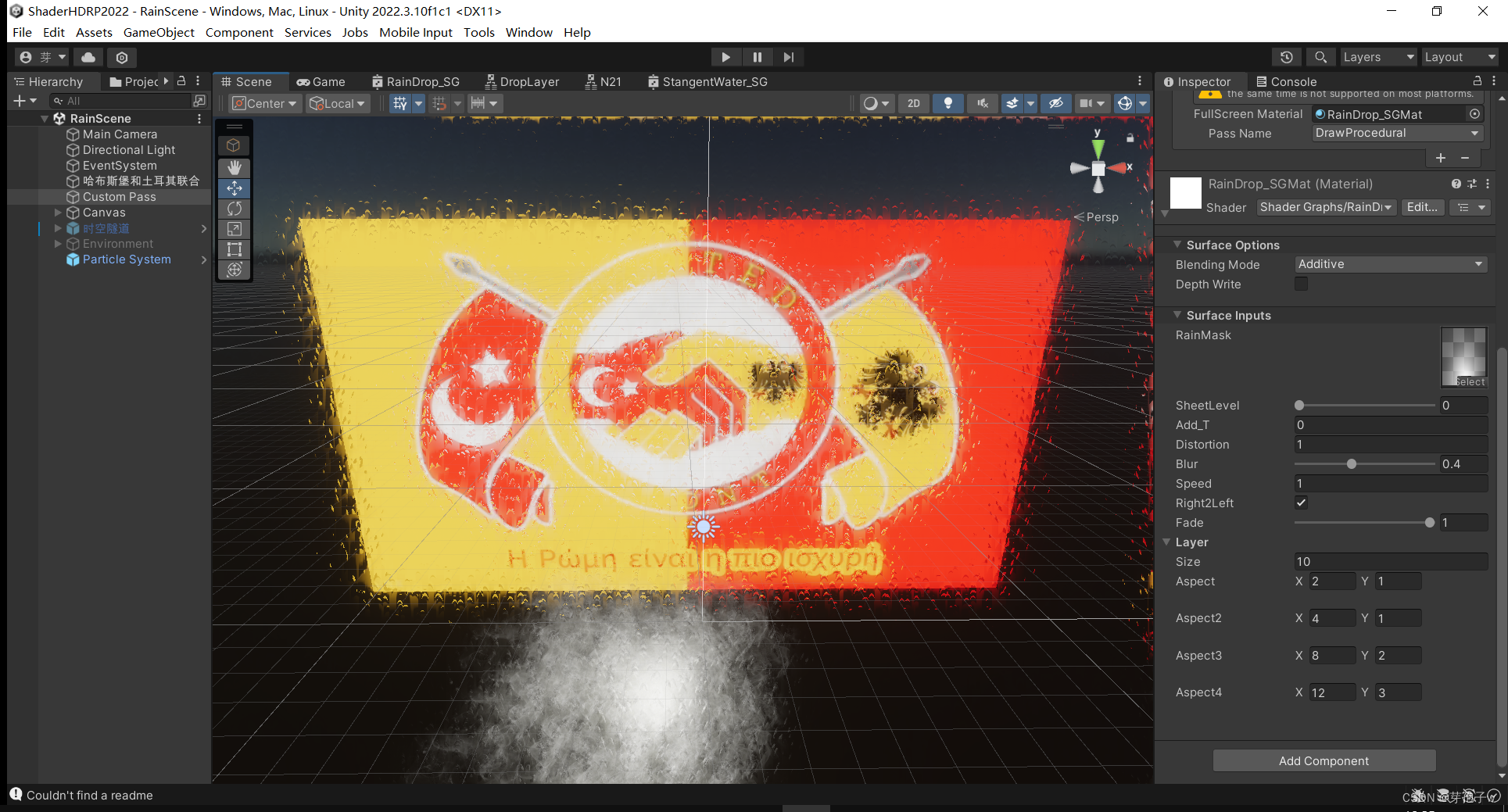Open the Center pivot dropdown
This screenshot has width=1508, height=812.
pos(265,103)
